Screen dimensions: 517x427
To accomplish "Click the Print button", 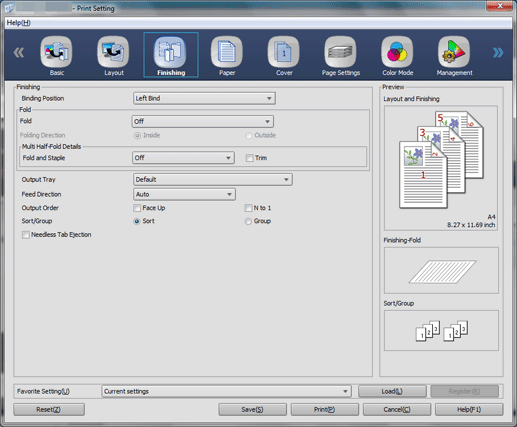I will (325, 409).
